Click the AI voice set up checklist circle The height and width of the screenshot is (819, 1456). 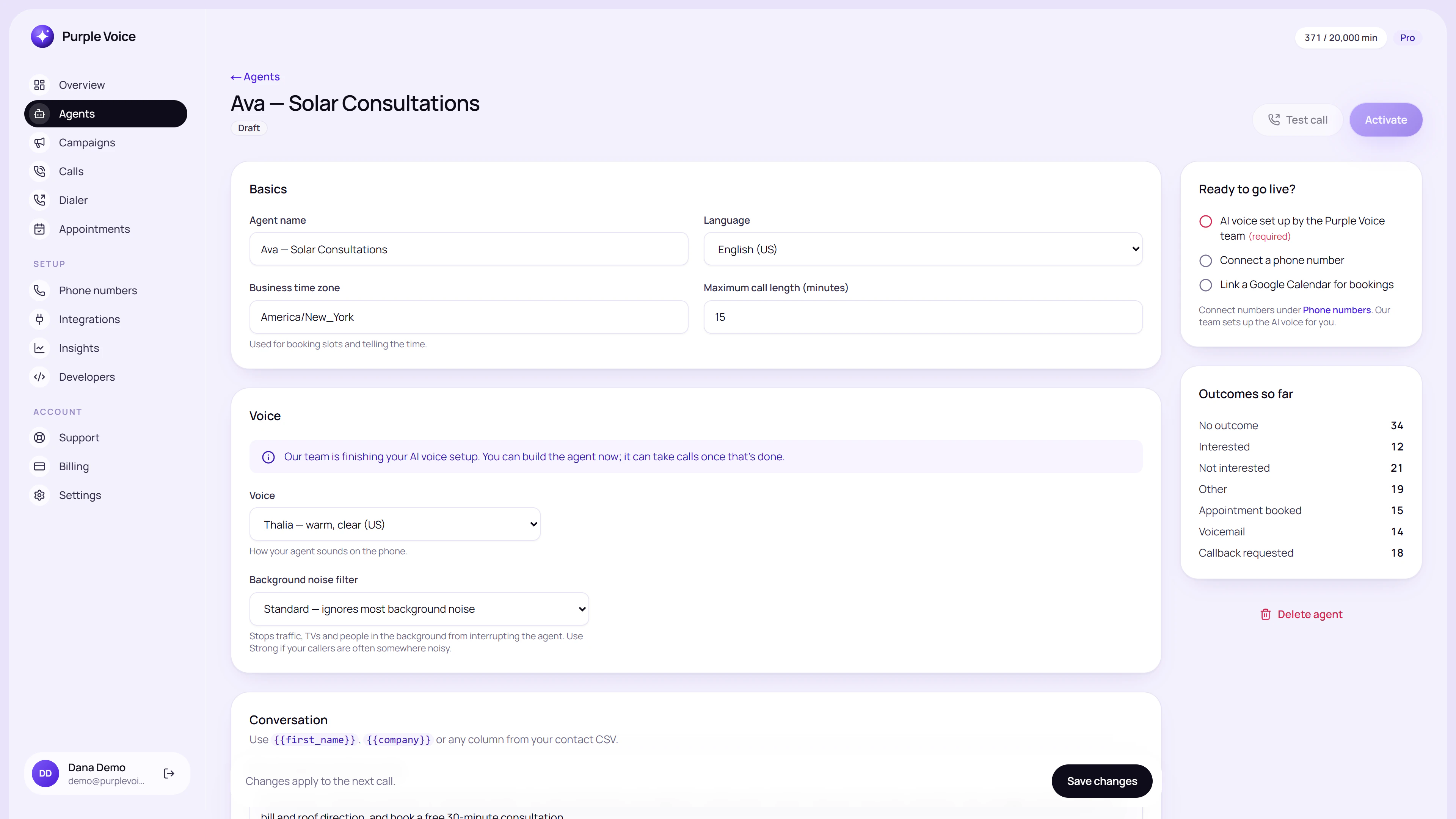click(x=1206, y=221)
